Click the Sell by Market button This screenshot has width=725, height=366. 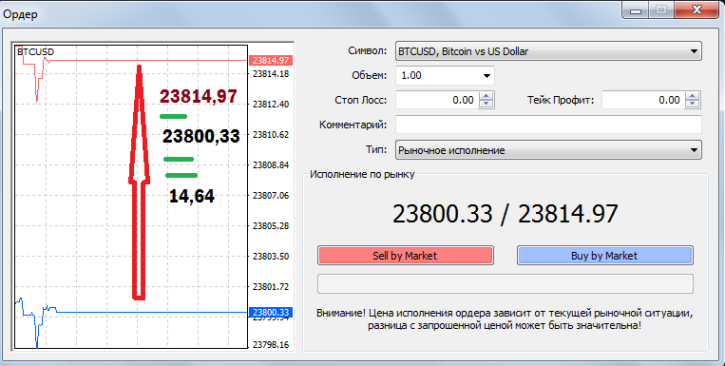[x=405, y=256]
